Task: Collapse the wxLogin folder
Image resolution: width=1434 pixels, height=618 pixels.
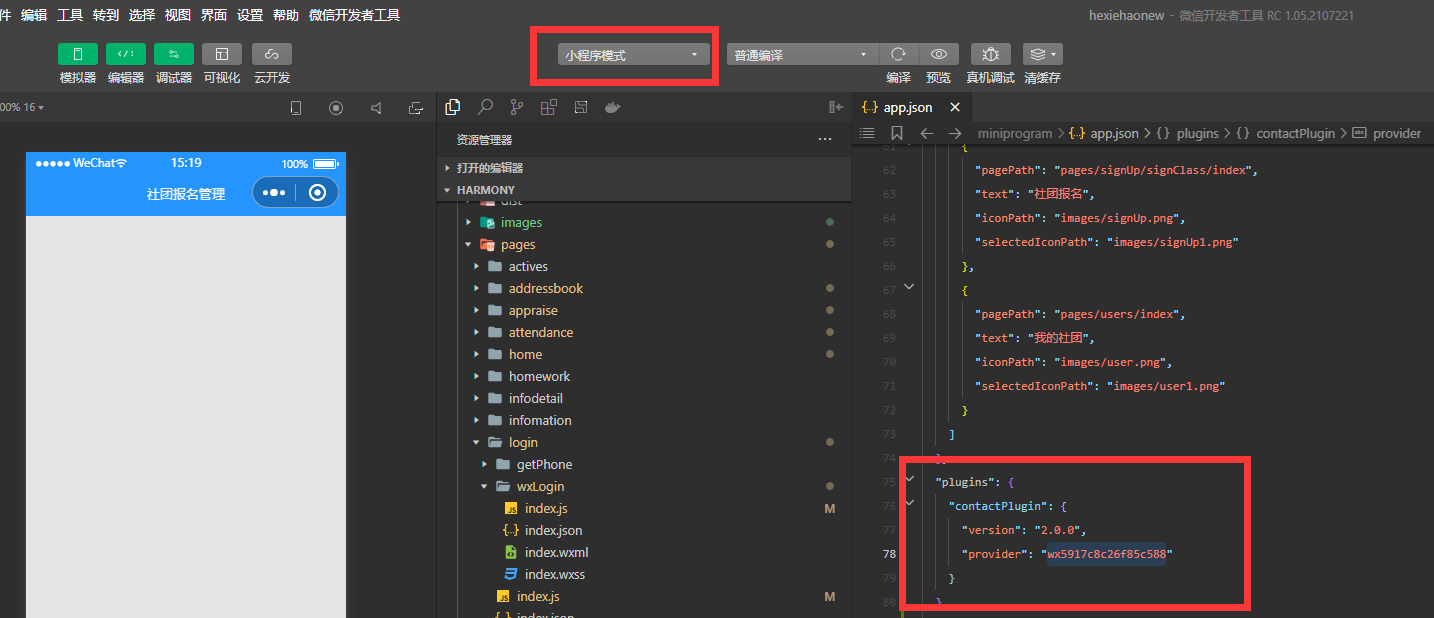Action: (644, 486)
